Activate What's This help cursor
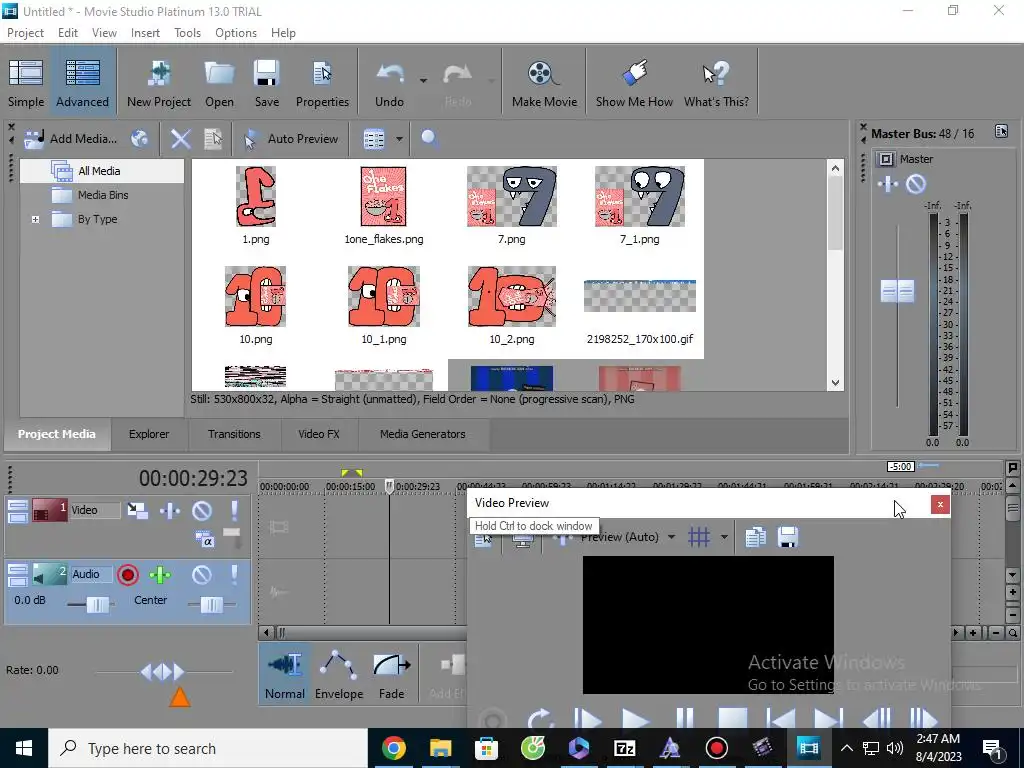Screen dimensions: 1024x768 pos(716,83)
